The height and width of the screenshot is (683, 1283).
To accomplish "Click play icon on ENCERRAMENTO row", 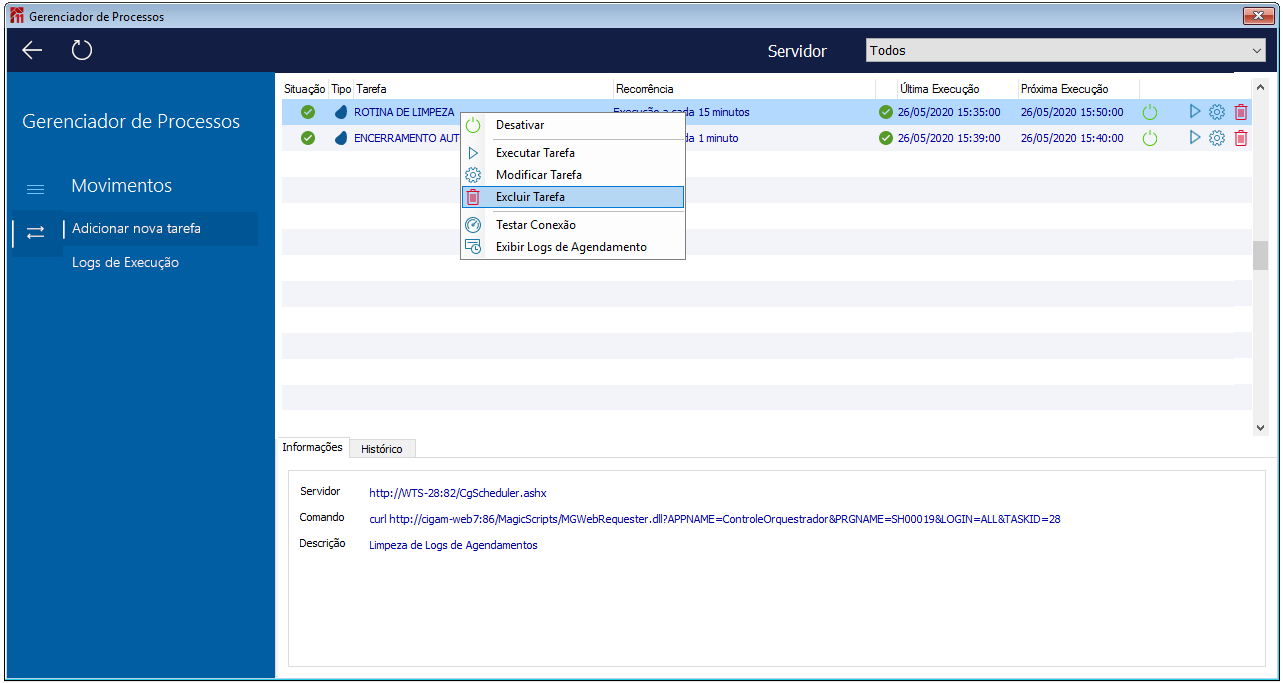I will (1194, 138).
